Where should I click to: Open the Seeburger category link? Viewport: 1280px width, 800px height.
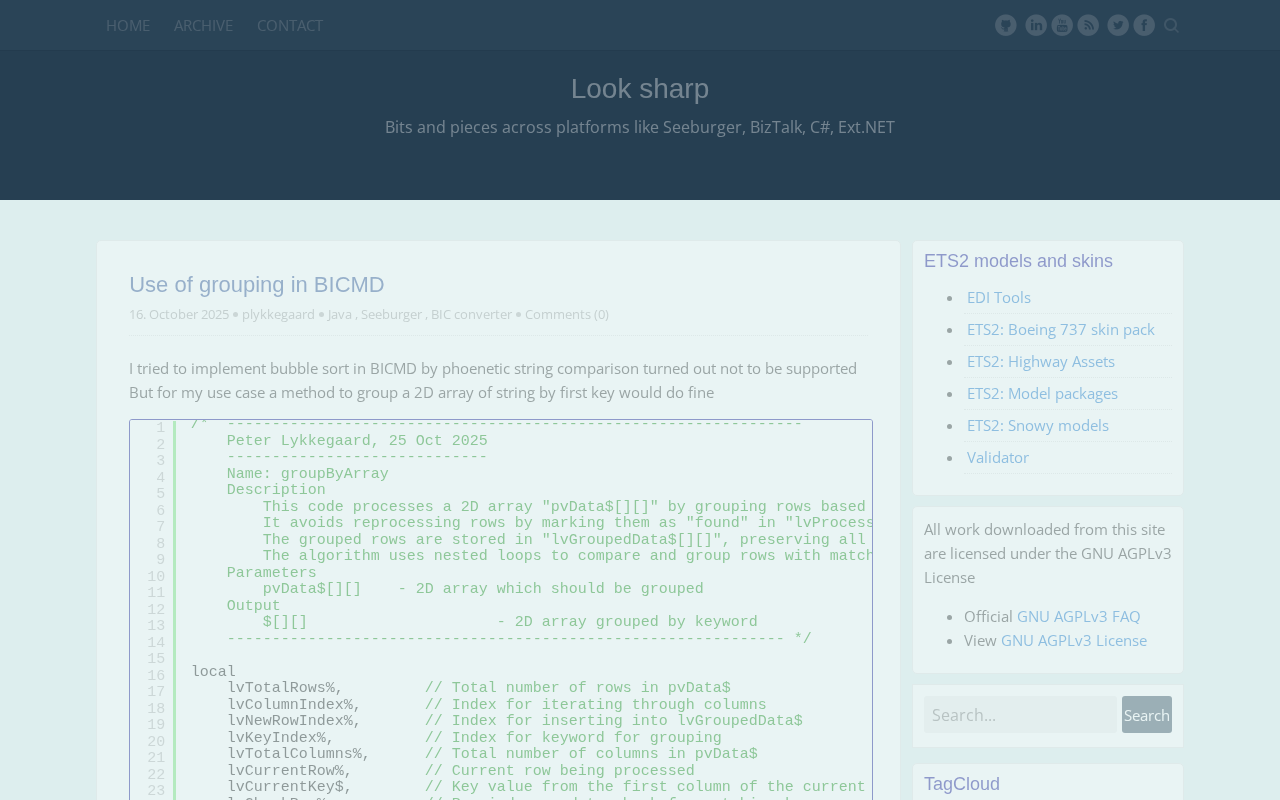tap(392, 314)
